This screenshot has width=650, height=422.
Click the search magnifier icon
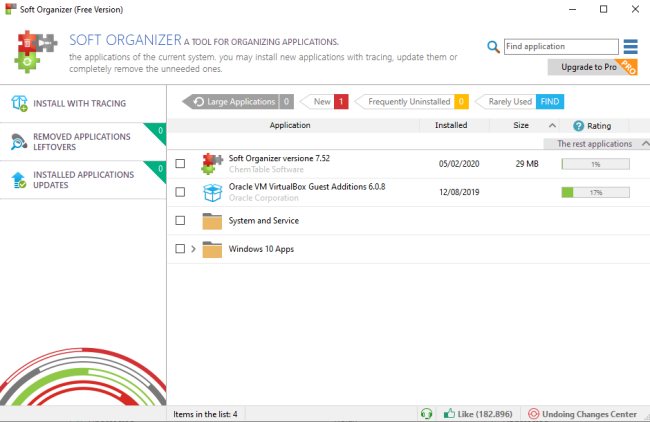[x=493, y=46]
